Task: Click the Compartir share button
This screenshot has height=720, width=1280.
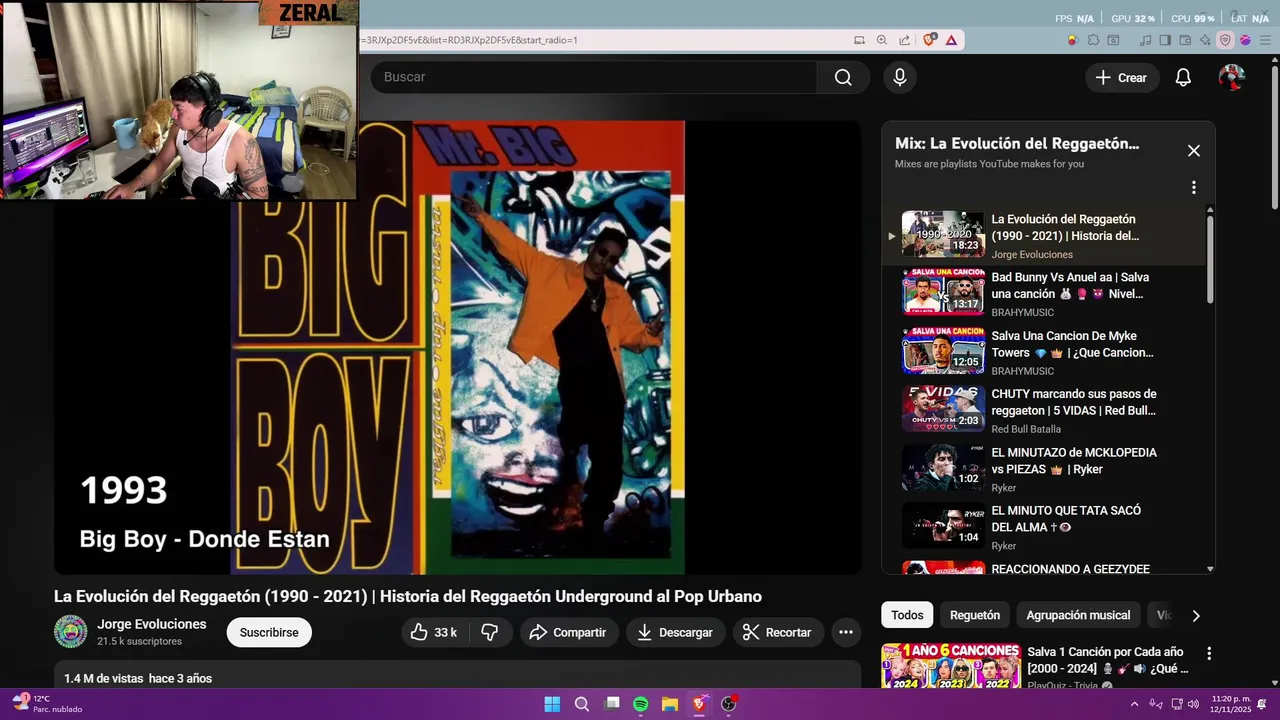Action: [x=568, y=632]
